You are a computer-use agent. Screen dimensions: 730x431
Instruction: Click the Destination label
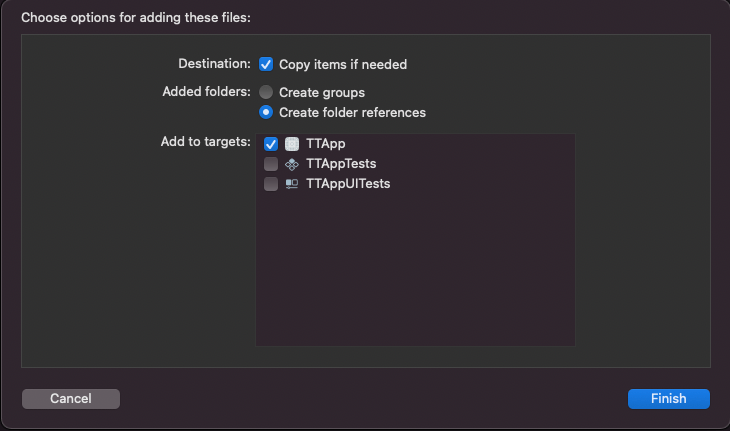214,64
